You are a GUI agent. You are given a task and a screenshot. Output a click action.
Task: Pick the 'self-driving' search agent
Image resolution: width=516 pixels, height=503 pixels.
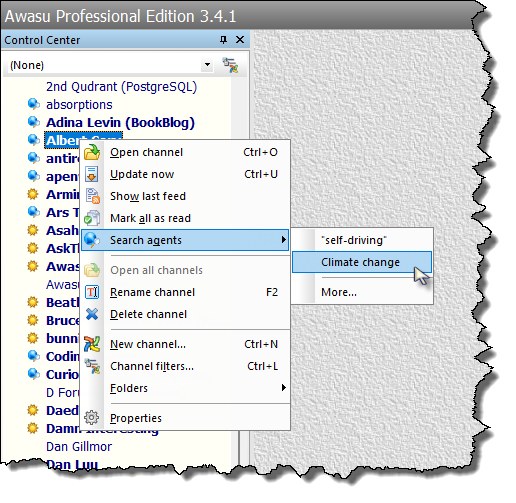pyautogui.click(x=362, y=240)
